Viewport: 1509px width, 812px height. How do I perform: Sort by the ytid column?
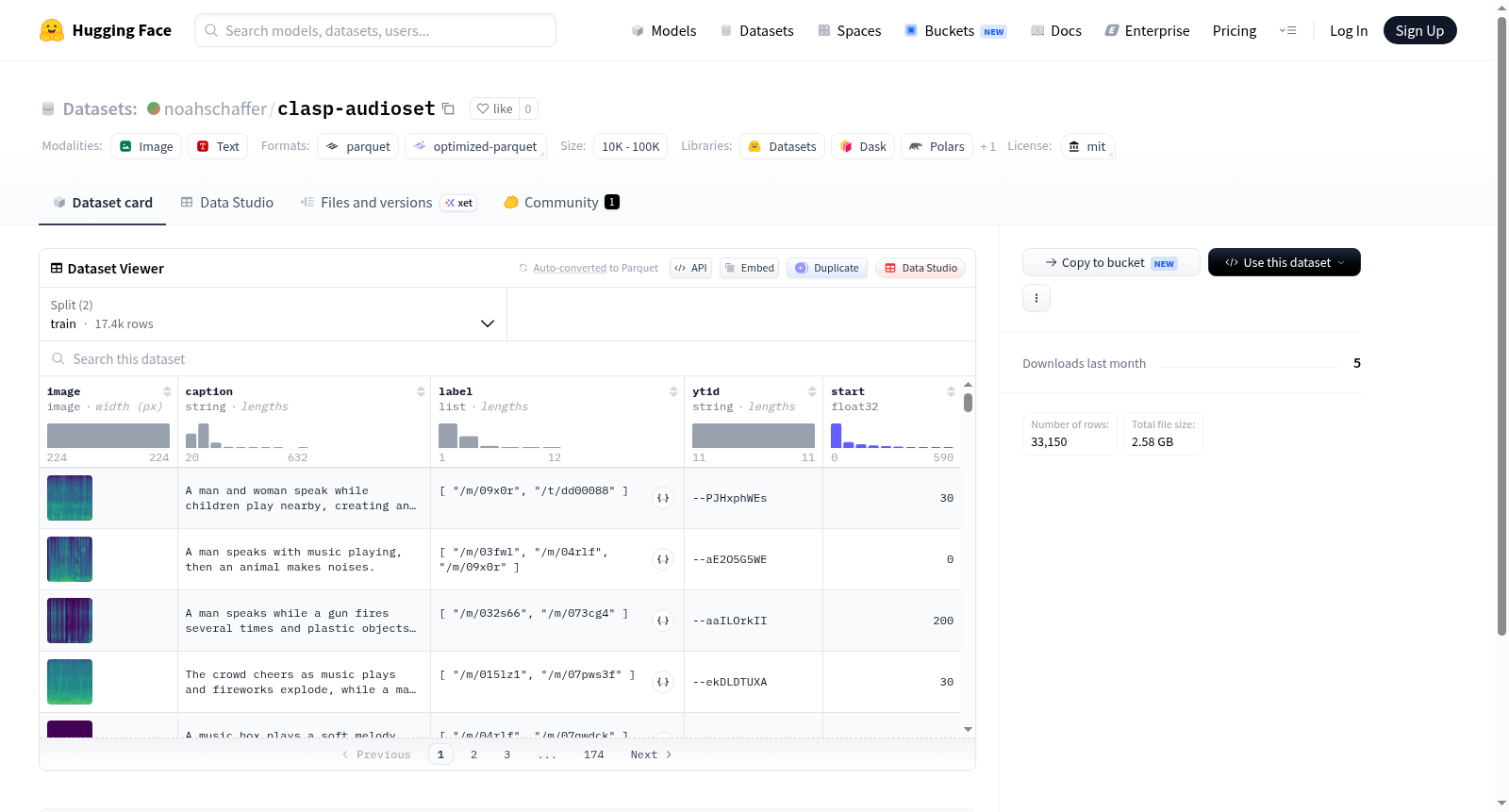812,391
